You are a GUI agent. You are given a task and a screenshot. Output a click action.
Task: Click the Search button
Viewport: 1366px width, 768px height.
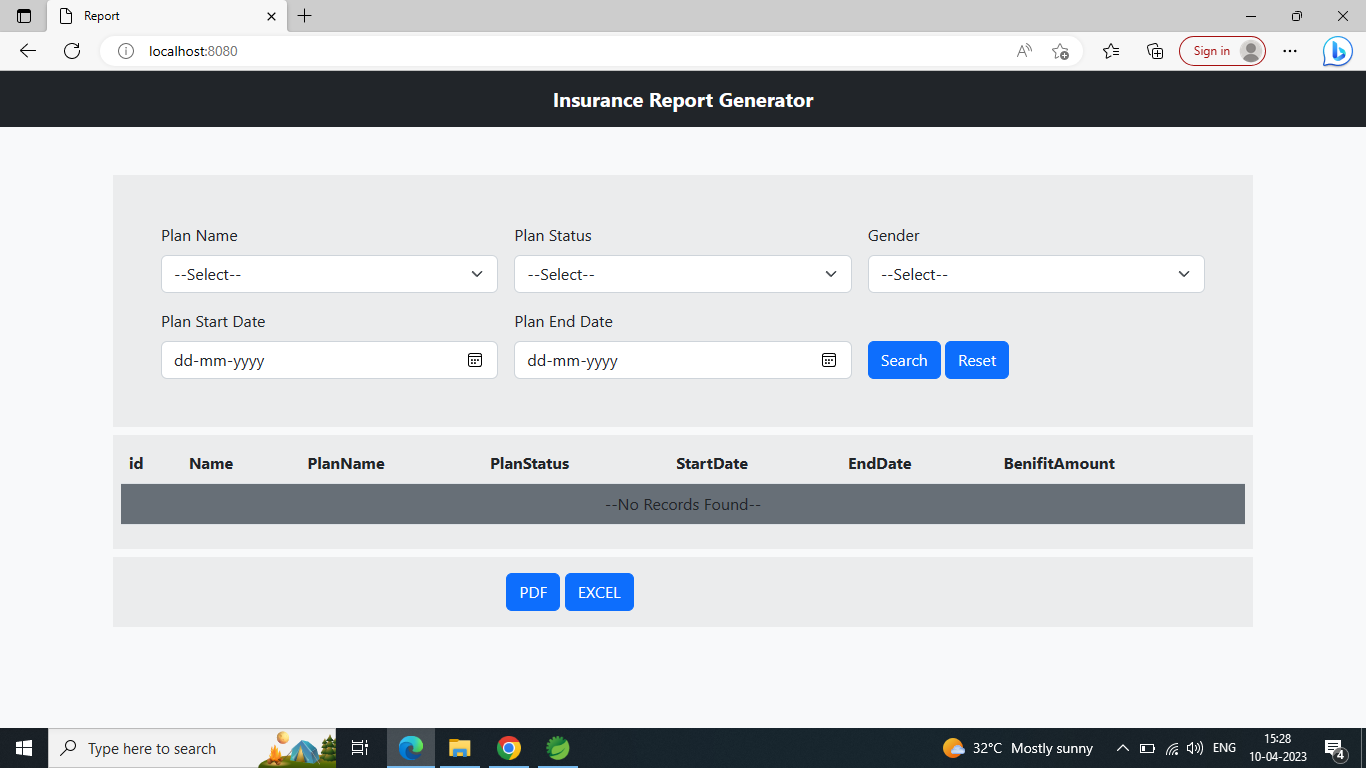point(904,360)
